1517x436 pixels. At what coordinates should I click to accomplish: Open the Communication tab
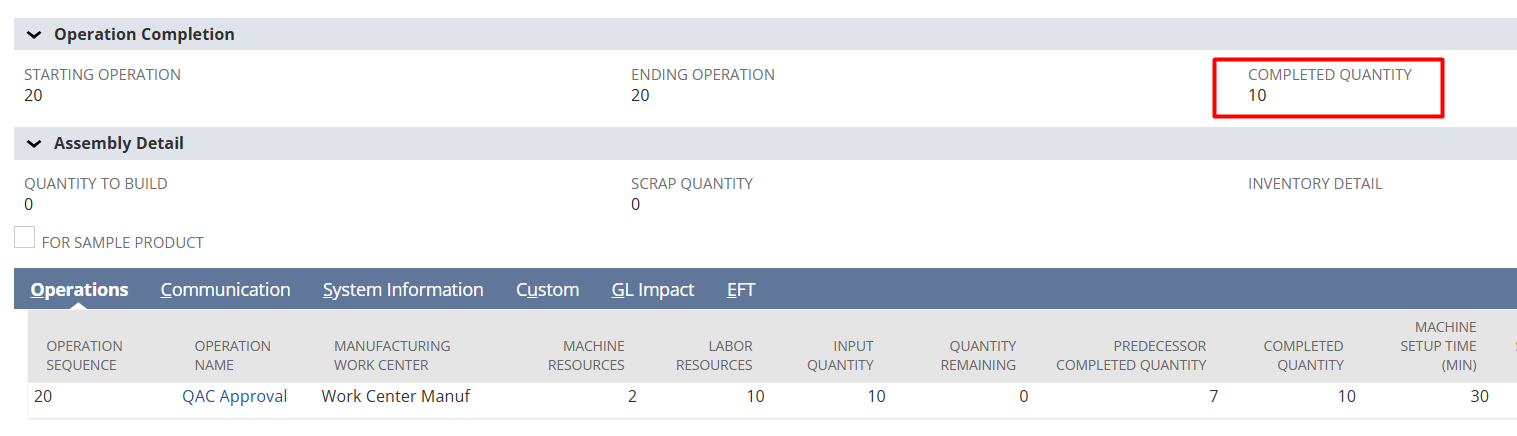click(x=225, y=290)
